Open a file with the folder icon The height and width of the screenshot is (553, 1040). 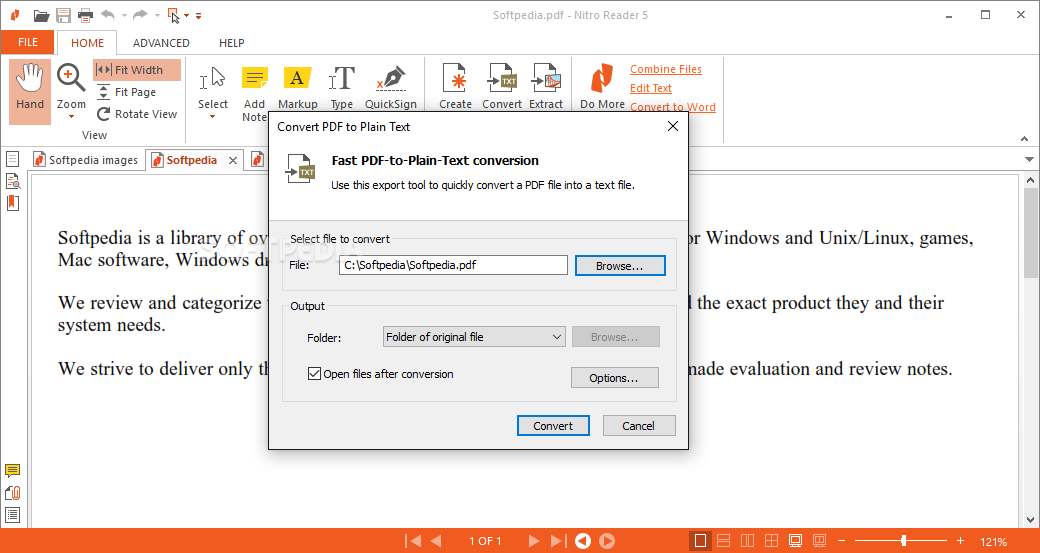click(x=41, y=15)
